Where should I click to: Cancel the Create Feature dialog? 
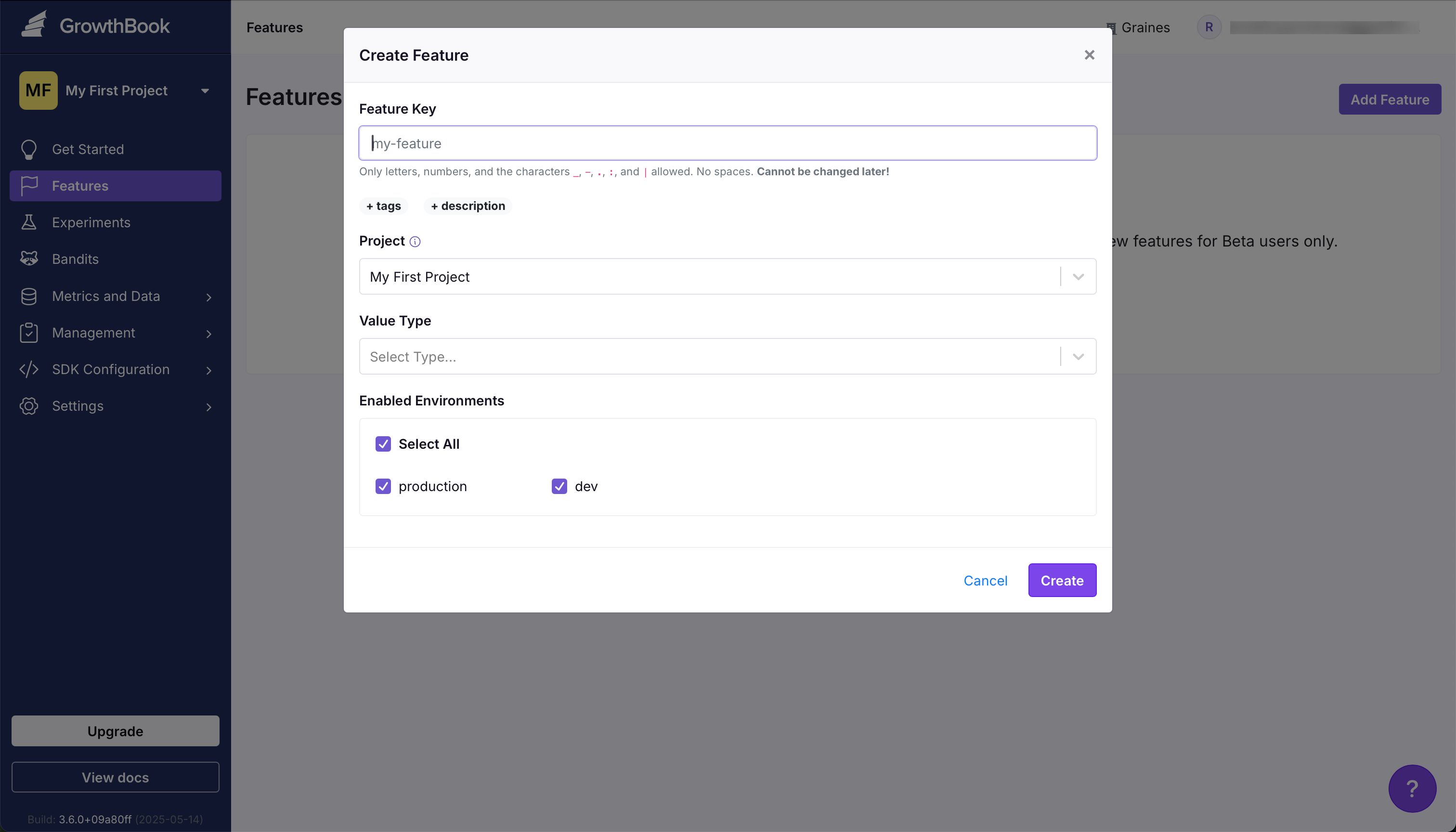pyautogui.click(x=985, y=581)
